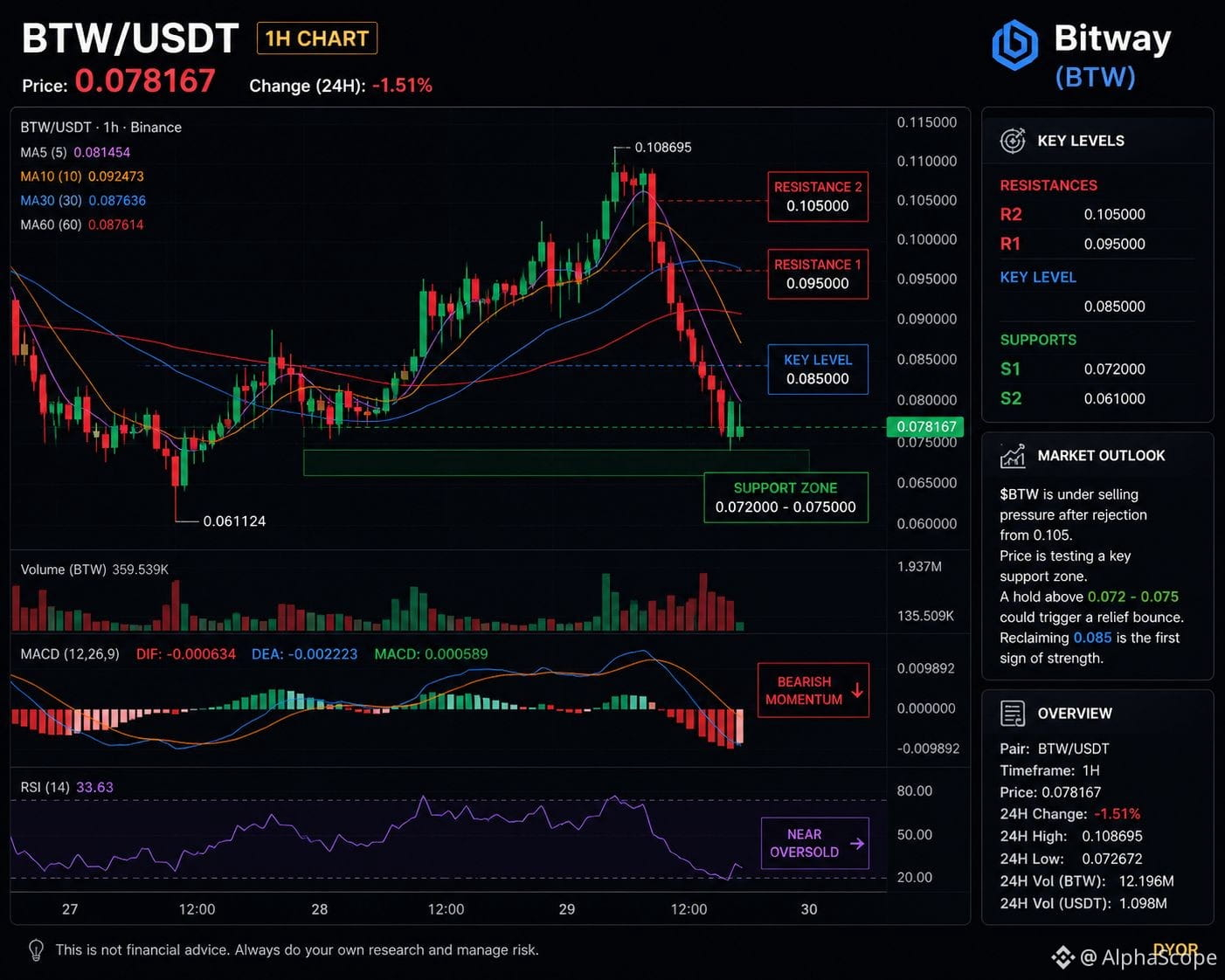Image resolution: width=1225 pixels, height=980 pixels.
Task: Click the Volume (BTW) 359.539K label
Action: (x=94, y=569)
